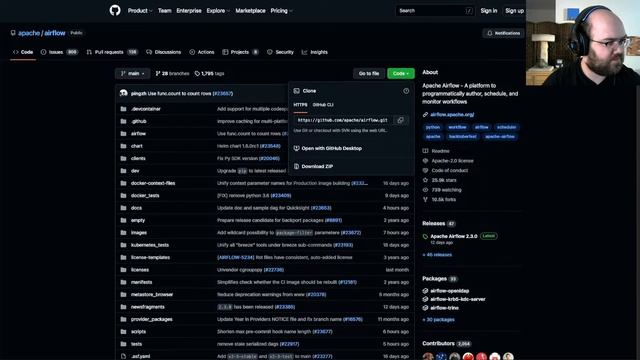Click file icon beside .asf.yaml
The width and height of the screenshot is (640, 360).
(x=123, y=356)
